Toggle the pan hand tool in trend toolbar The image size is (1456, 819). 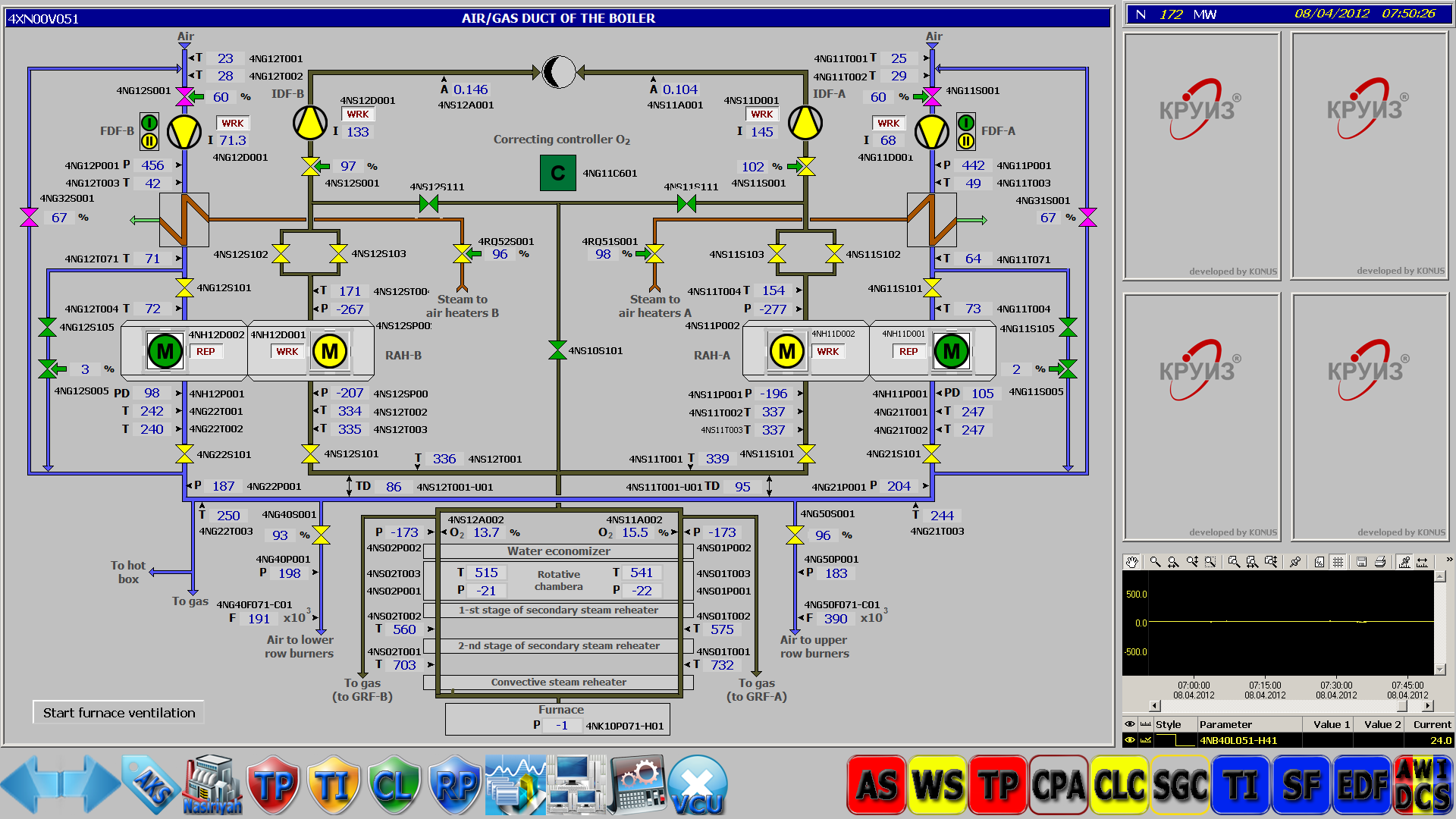coord(1131,562)
